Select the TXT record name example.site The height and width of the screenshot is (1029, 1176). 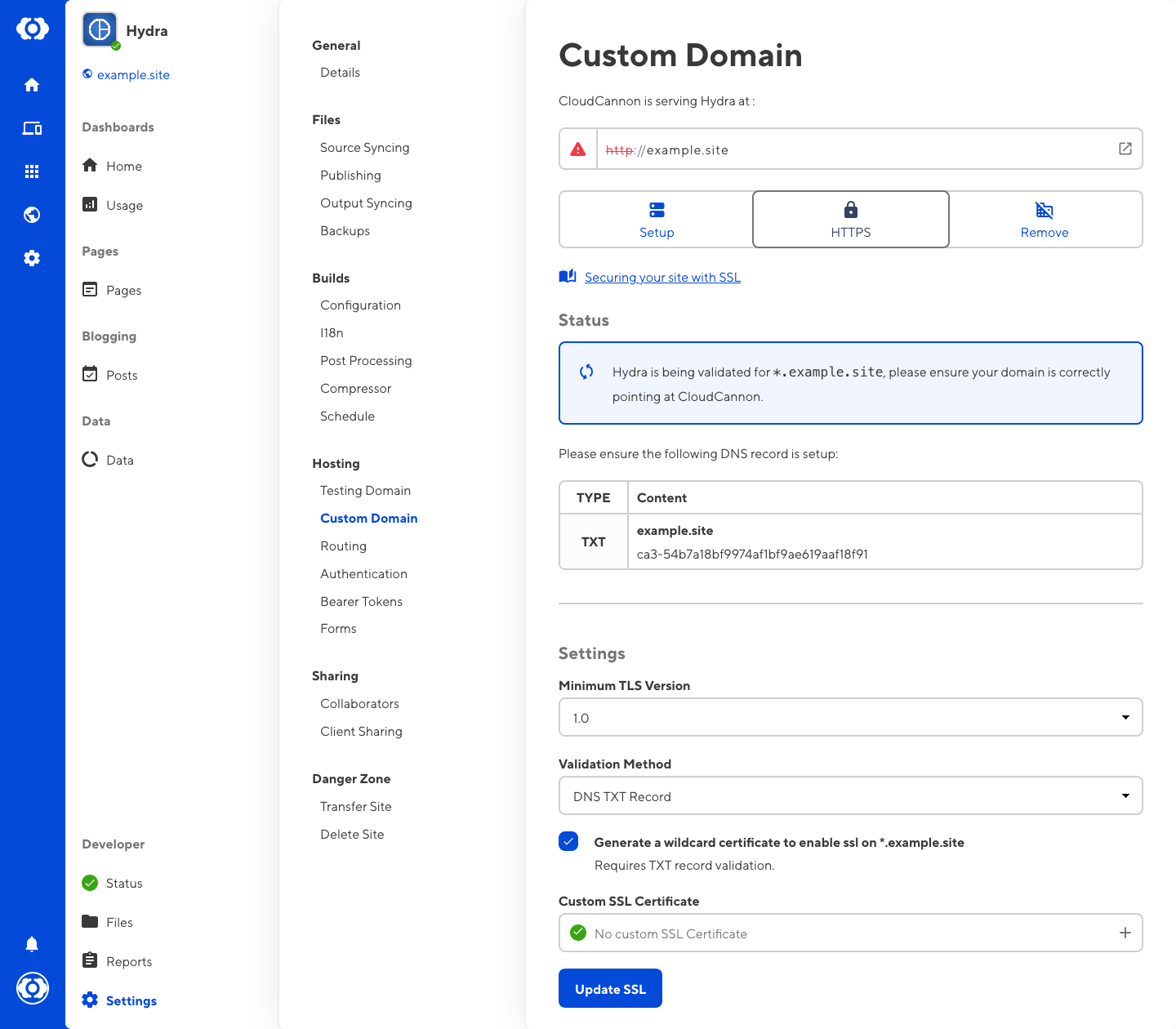(675, 531)
